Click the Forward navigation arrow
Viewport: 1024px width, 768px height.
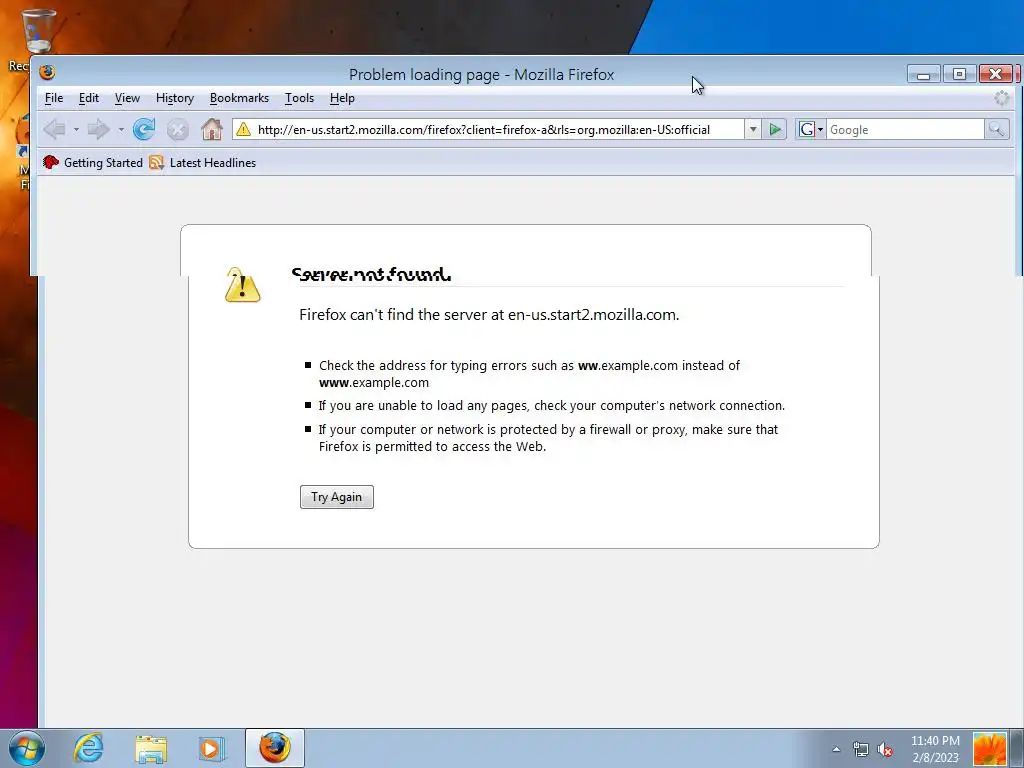99,129
